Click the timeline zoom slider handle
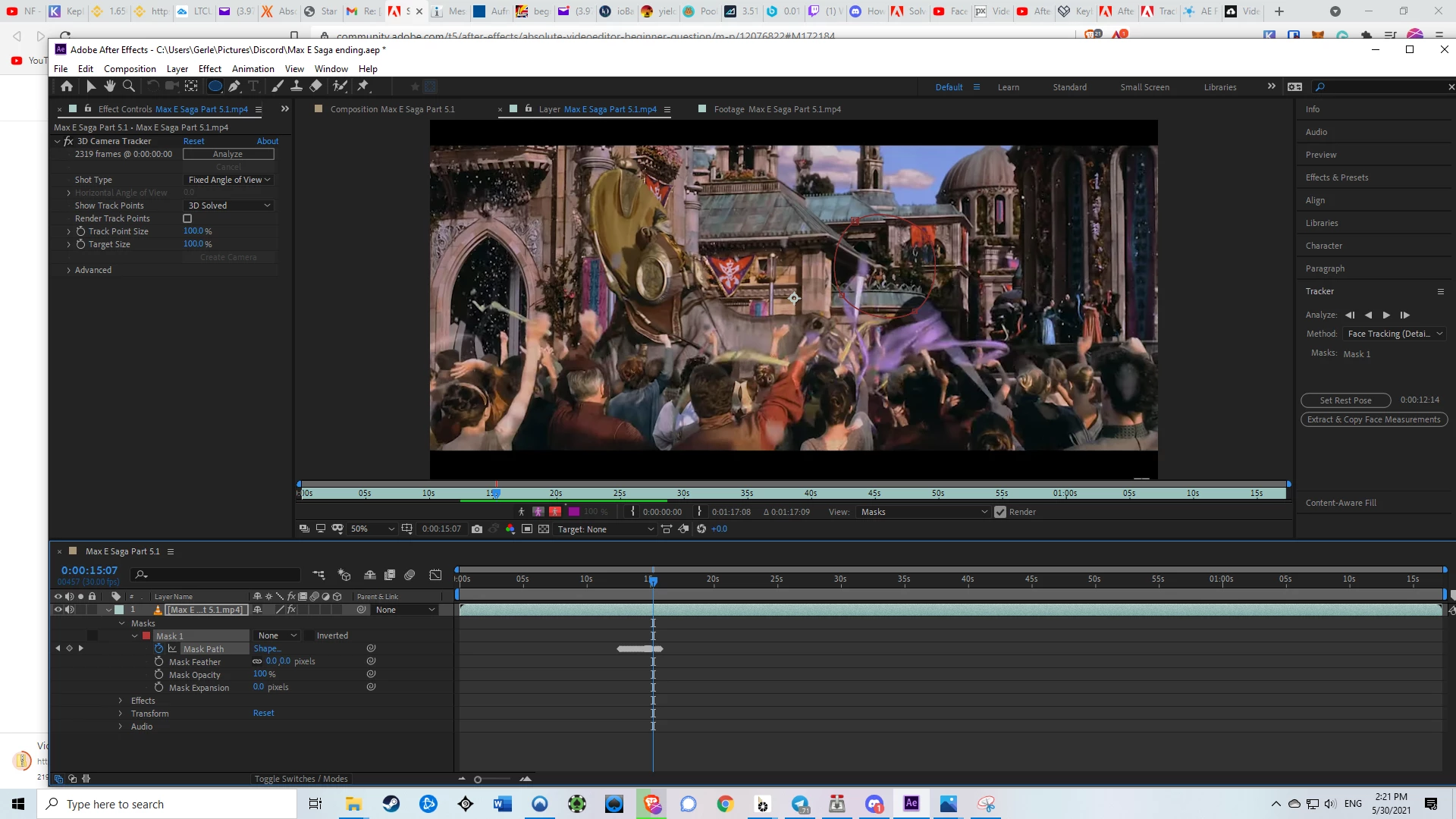 [478, 780]
